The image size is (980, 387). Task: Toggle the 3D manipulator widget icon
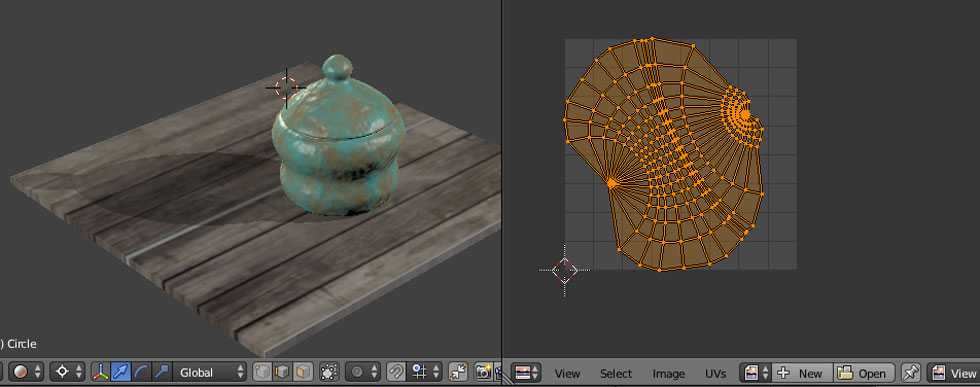(101, 373)
